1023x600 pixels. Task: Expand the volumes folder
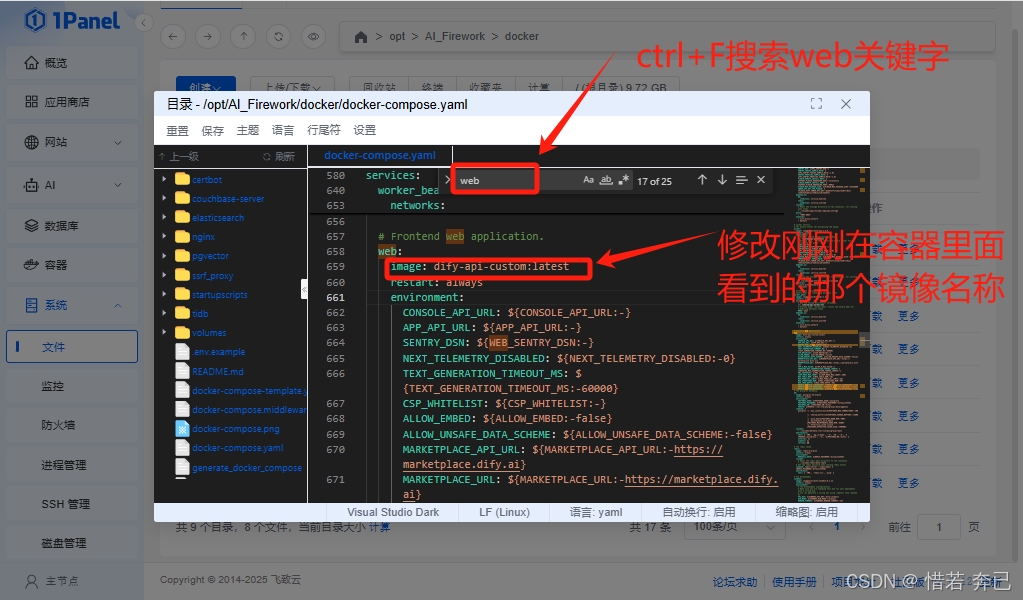(164, 333)
